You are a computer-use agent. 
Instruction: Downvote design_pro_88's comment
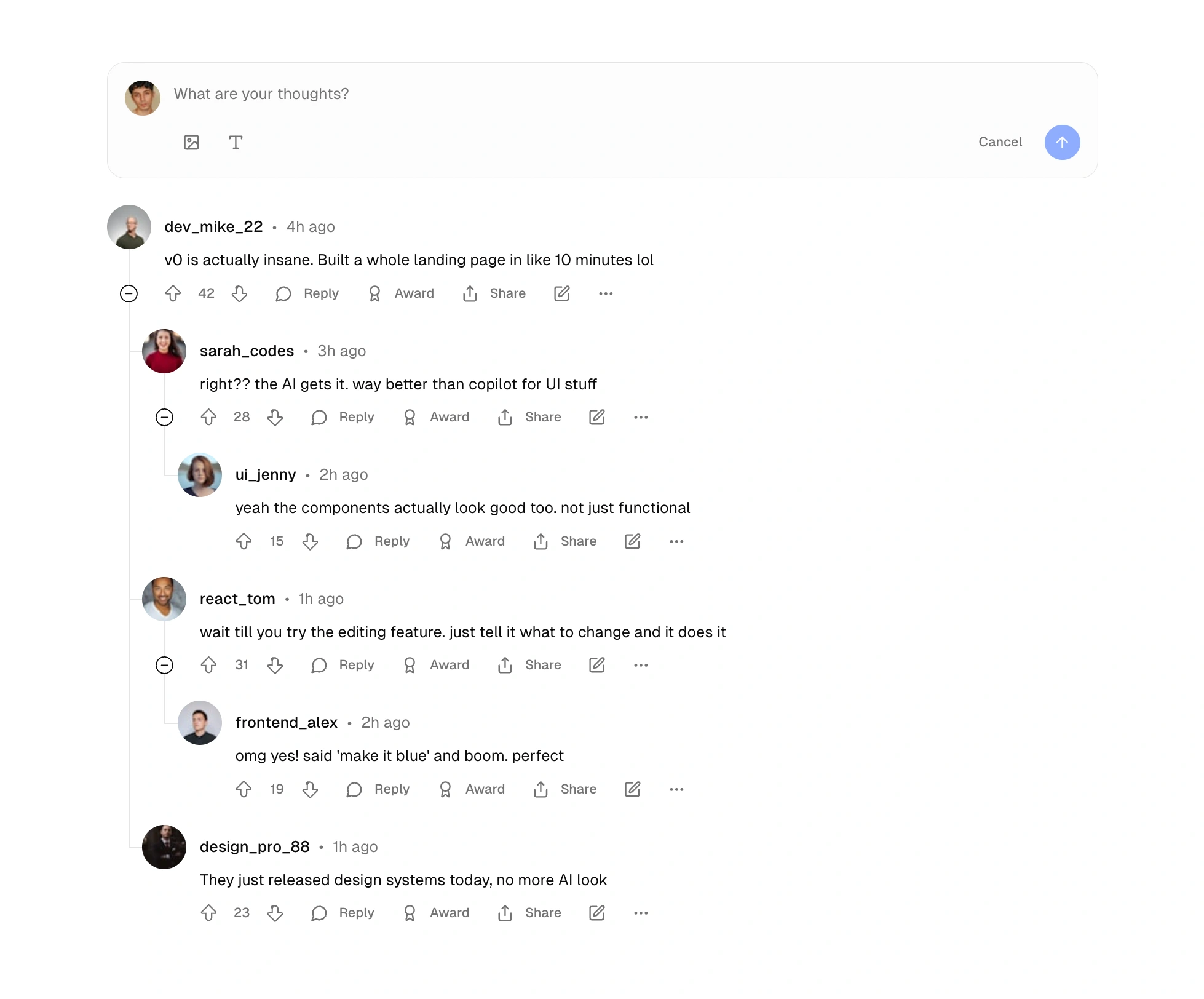(x=275, y=913)
